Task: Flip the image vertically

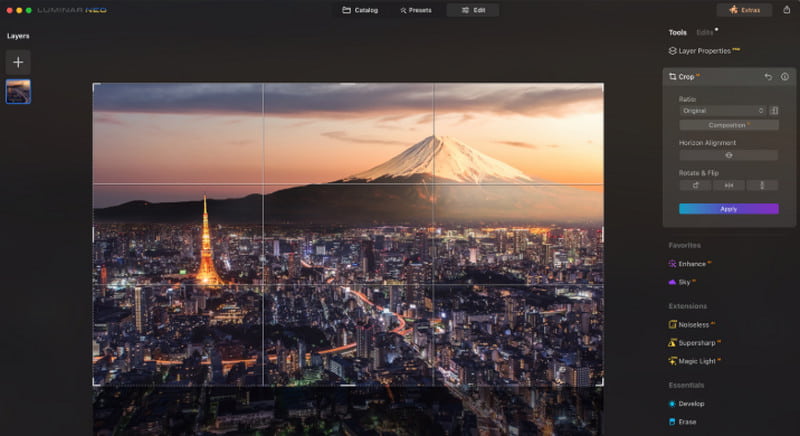Action: click(762, 186)
